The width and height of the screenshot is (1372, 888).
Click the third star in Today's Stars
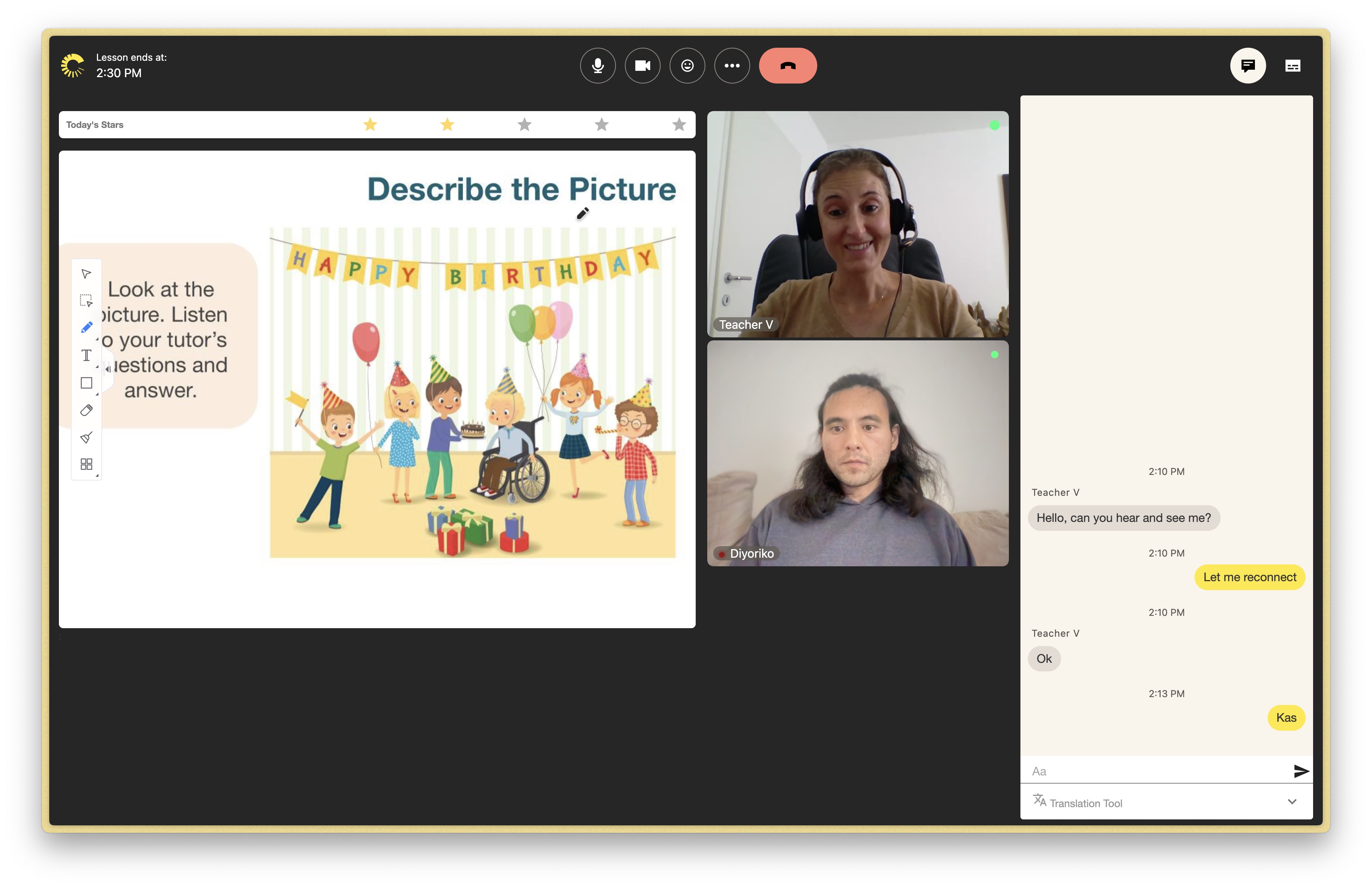point(524,125)
